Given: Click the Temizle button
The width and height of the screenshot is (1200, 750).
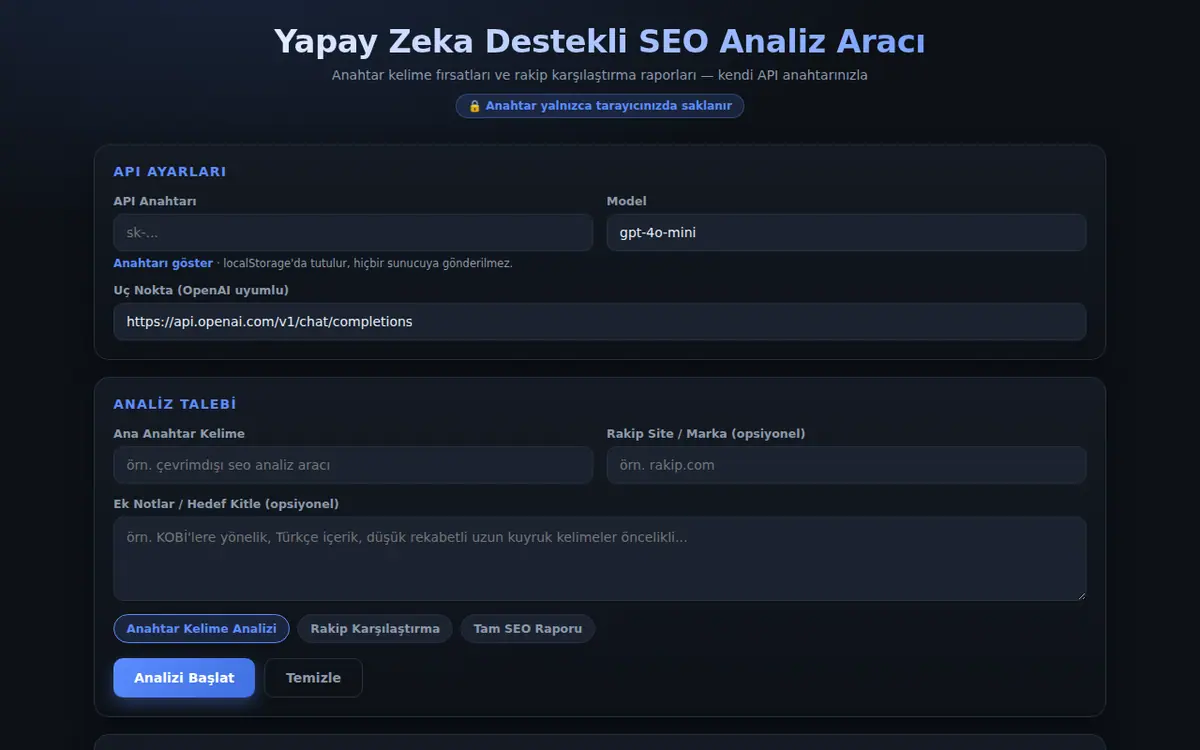Looking at the screenshot, I should (x=313, y=677).
